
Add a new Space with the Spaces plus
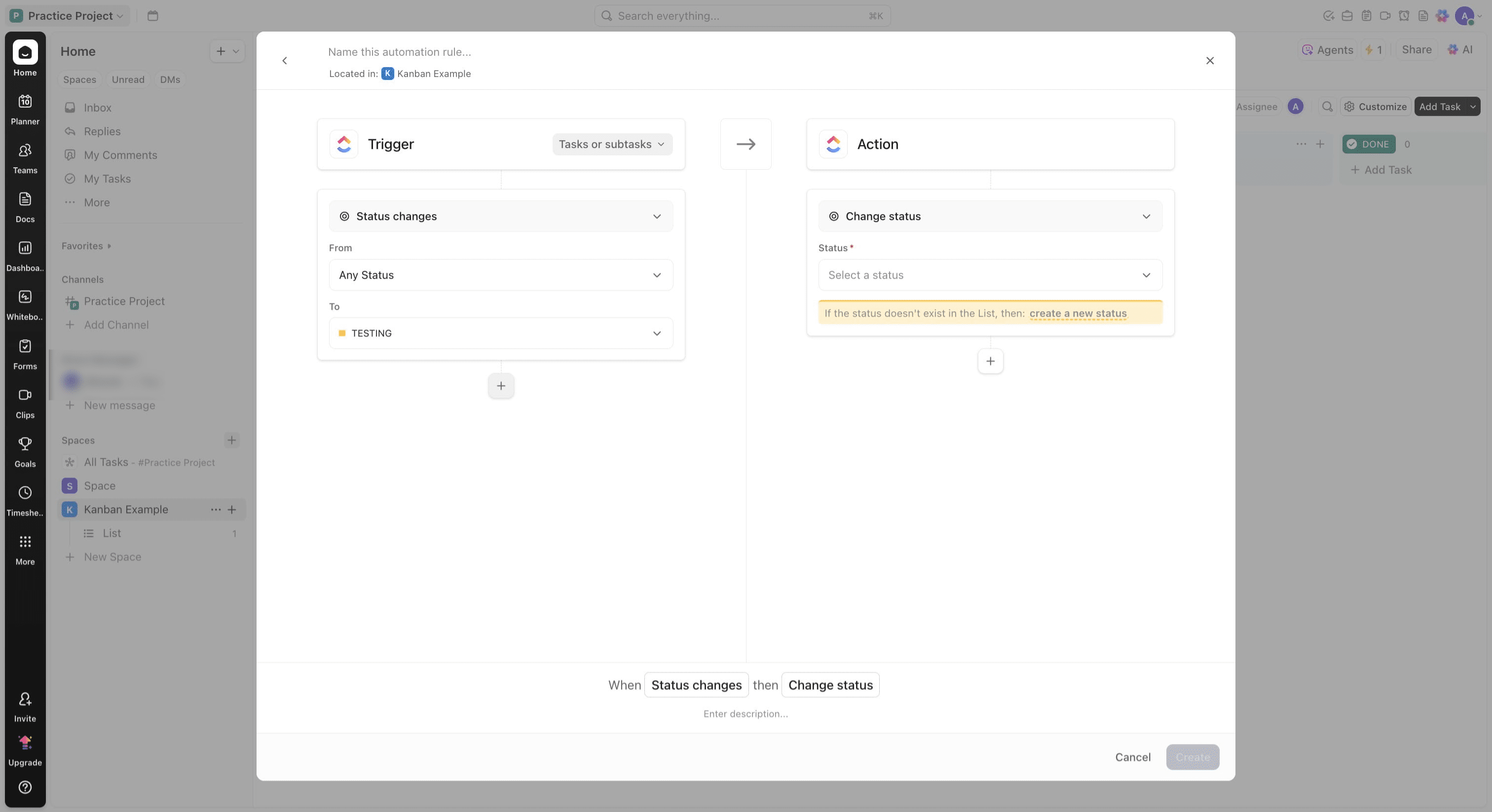[x=232, y=440]
